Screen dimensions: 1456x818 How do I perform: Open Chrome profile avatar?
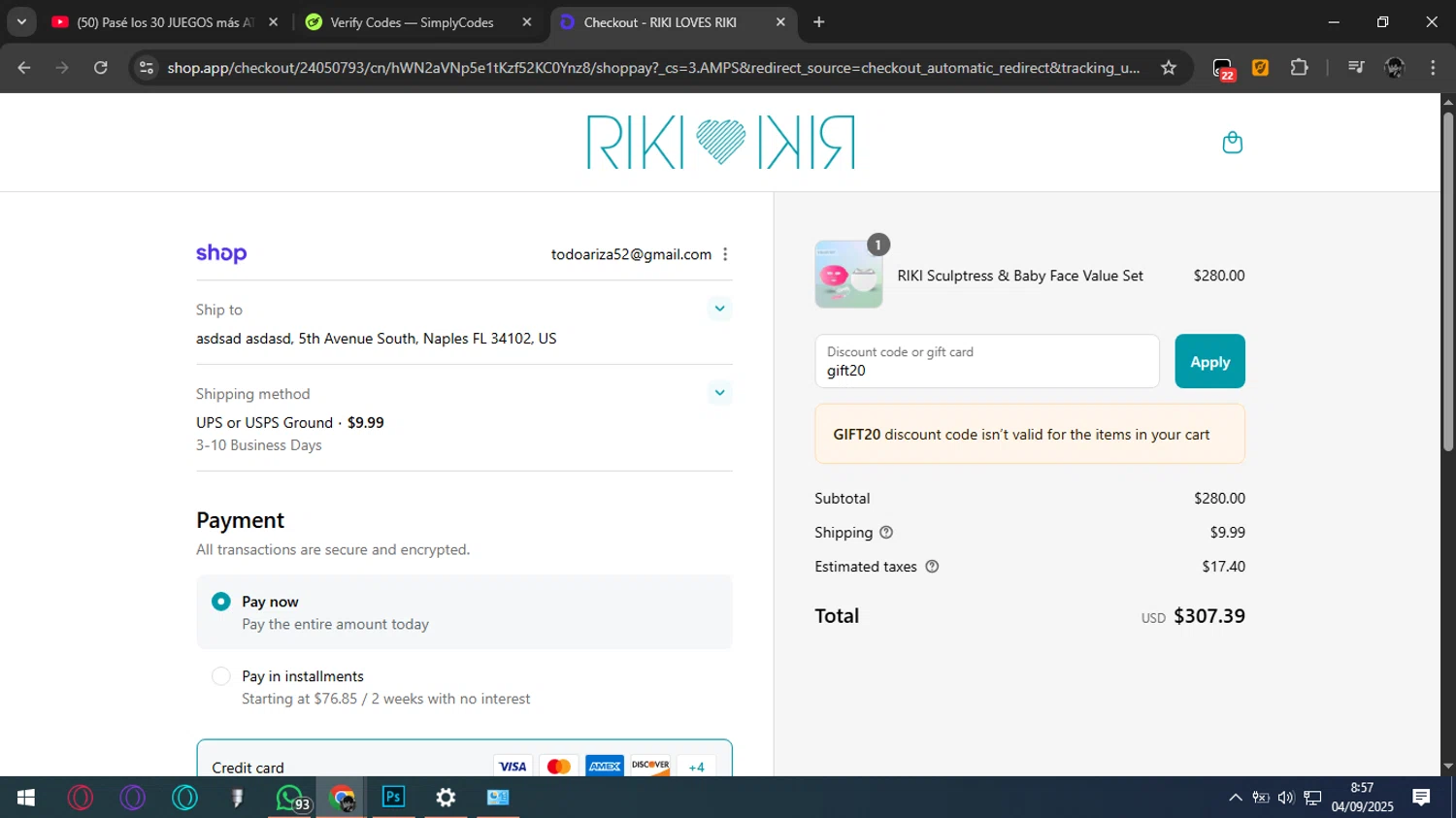(1395, 68)
